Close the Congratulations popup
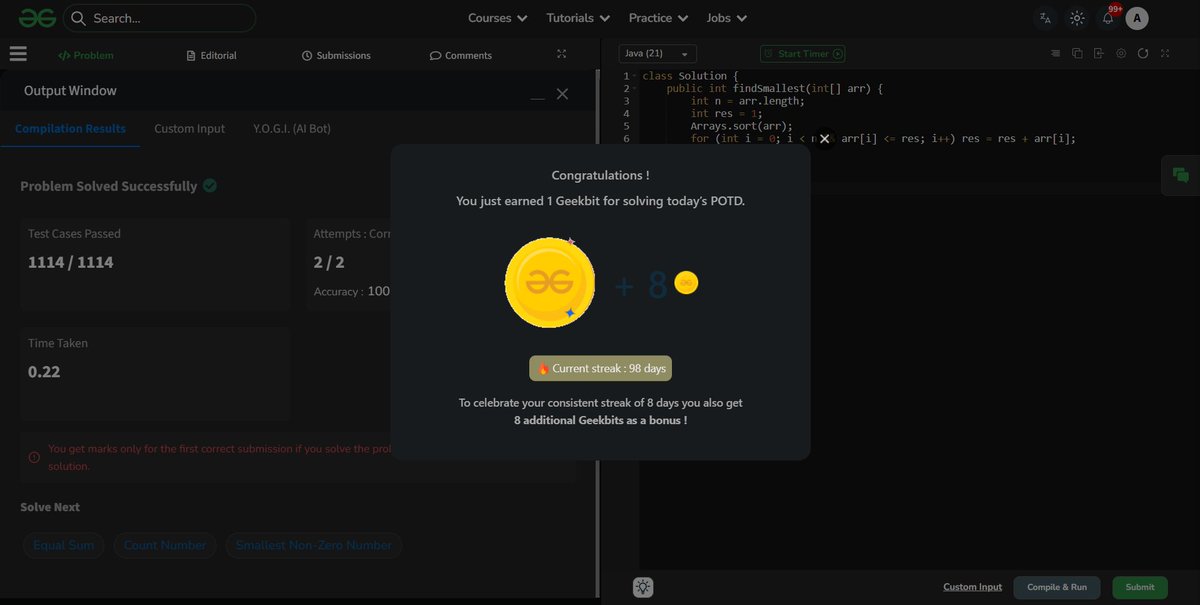The width and height of the screenshot is (1200, 605). (x=825, y=139)
